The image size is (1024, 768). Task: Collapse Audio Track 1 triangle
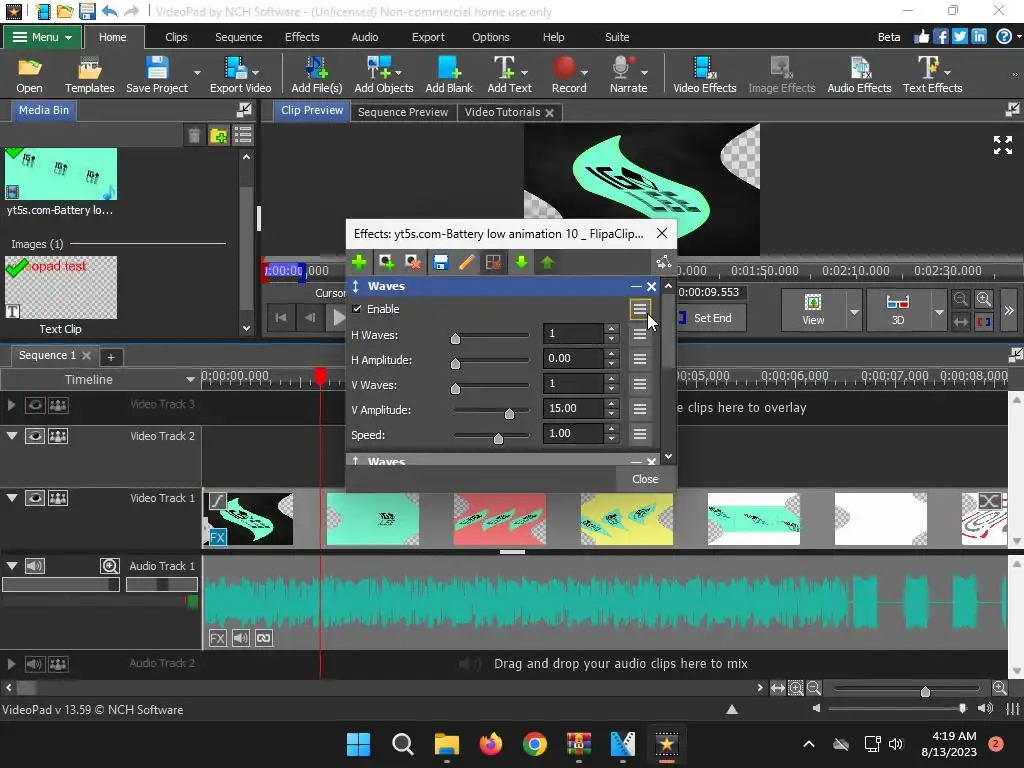[12, 566]
